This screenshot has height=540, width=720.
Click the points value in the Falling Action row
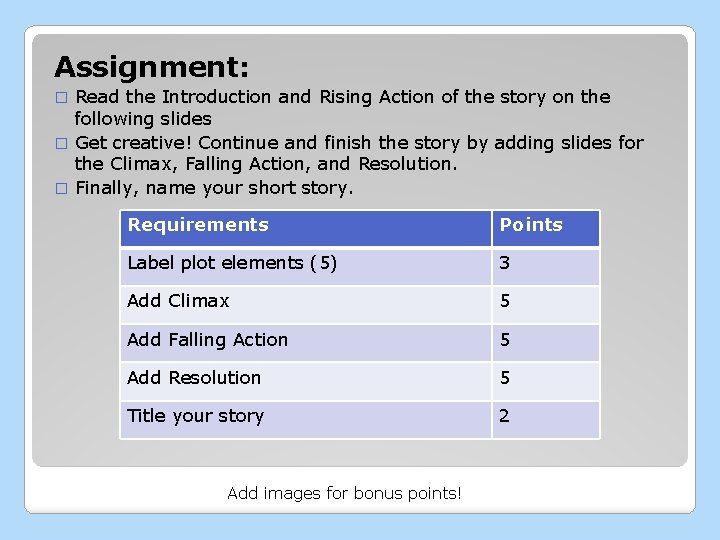click(545, 341)
